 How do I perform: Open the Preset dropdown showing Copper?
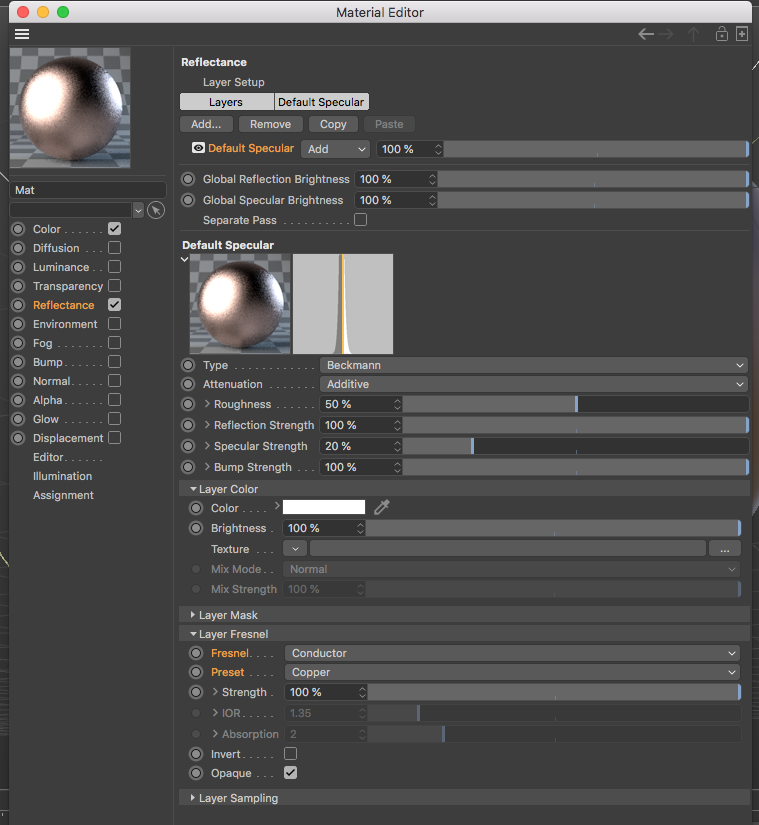(x=514, y=672)
